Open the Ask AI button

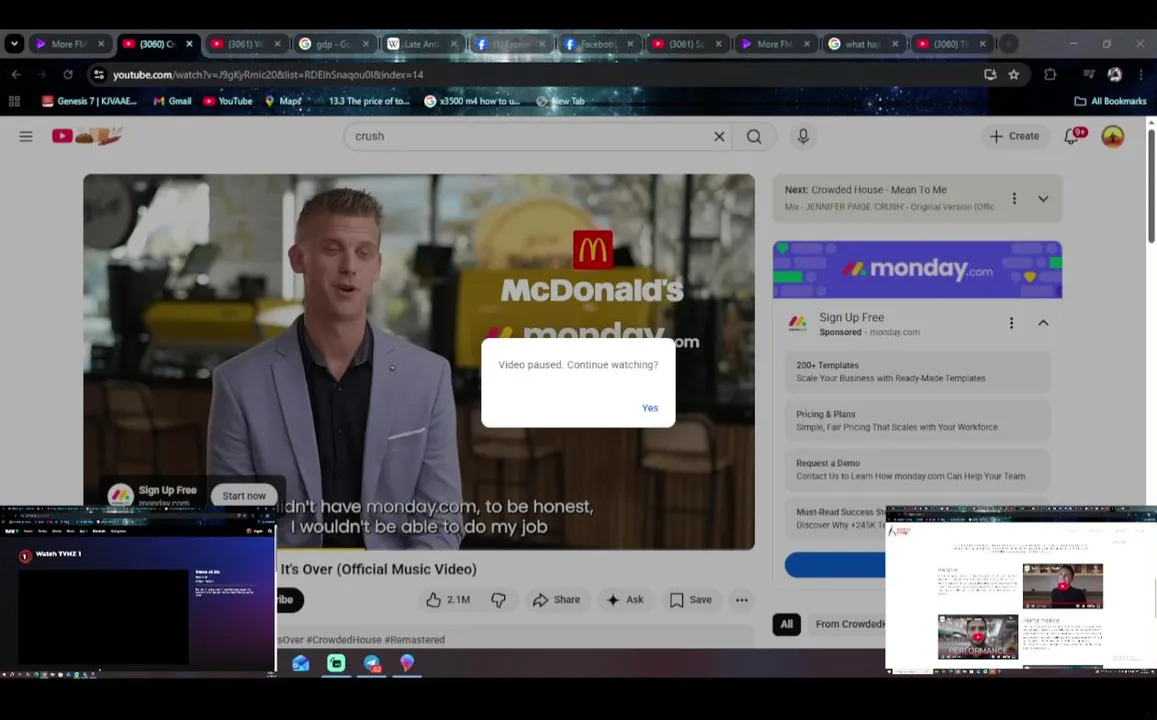(625, 600)
